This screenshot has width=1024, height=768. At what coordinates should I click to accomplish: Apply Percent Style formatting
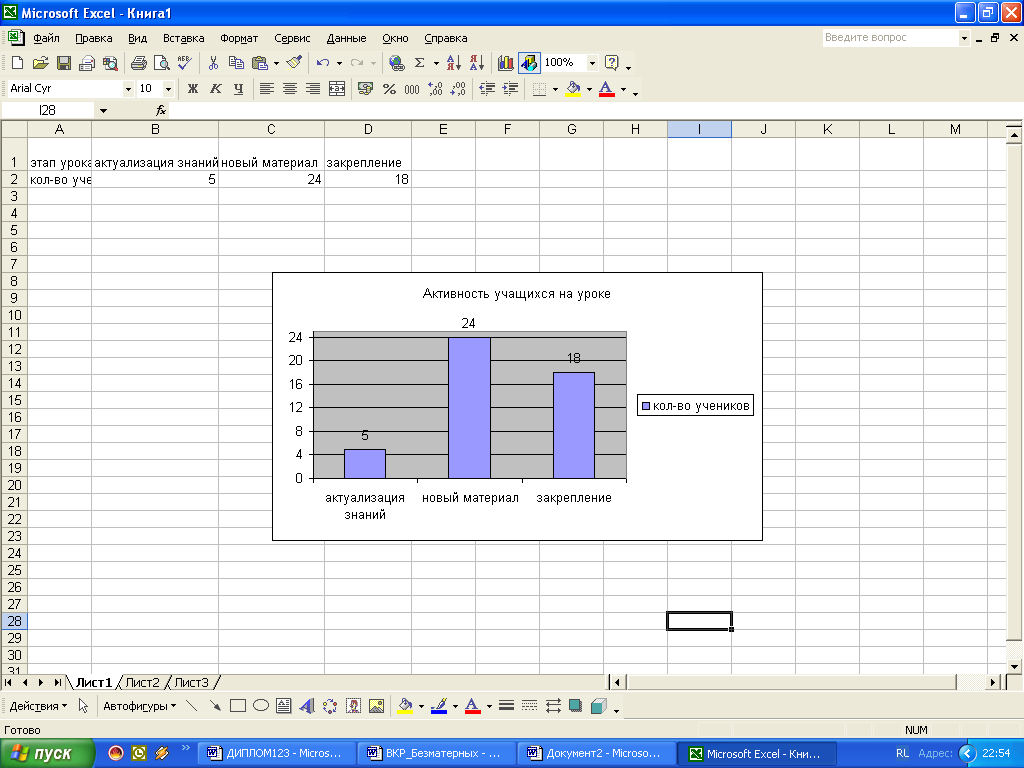point(389,89)
